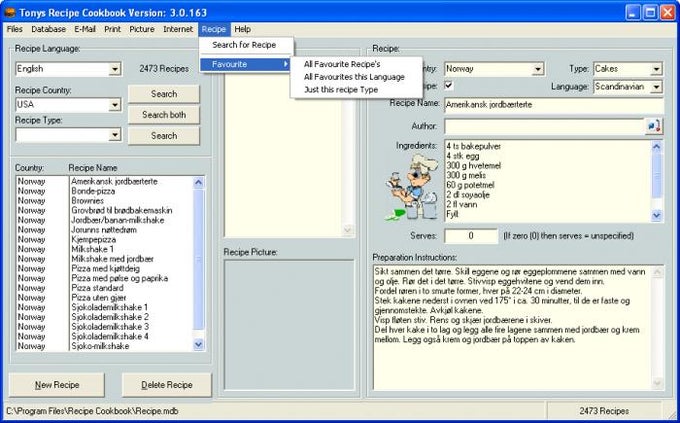Select Jorunns nøttedrøm recipe
The width and height of the screenshot is (680, 423).
(104, 230)
